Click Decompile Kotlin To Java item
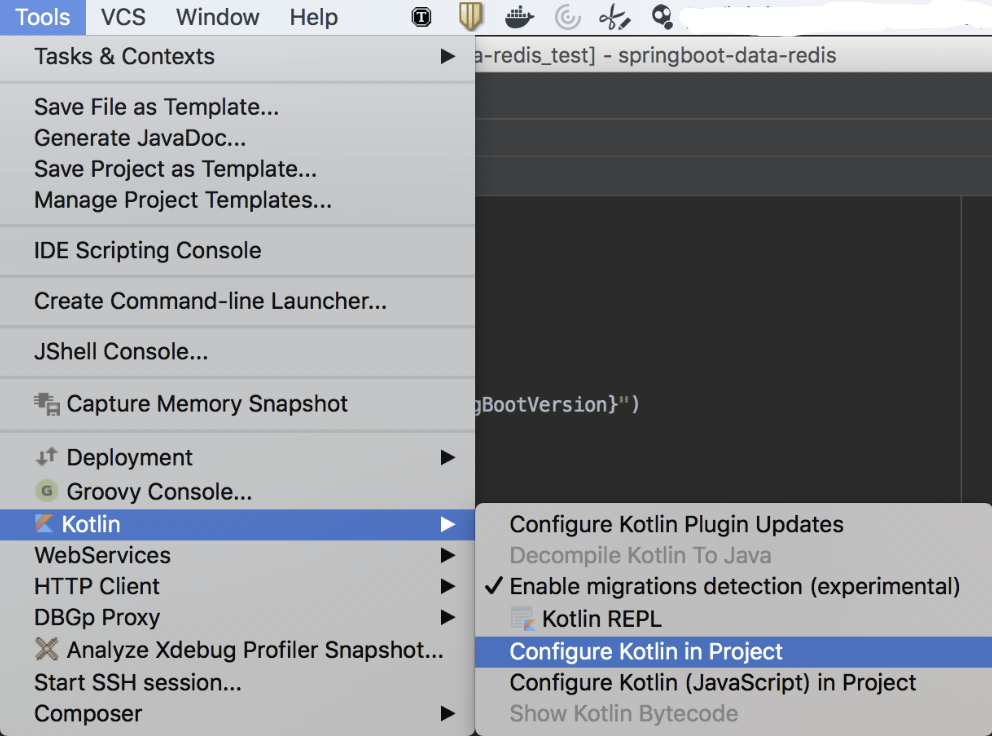The height and width of the screenshot is (736, 992). coord(733,556)
